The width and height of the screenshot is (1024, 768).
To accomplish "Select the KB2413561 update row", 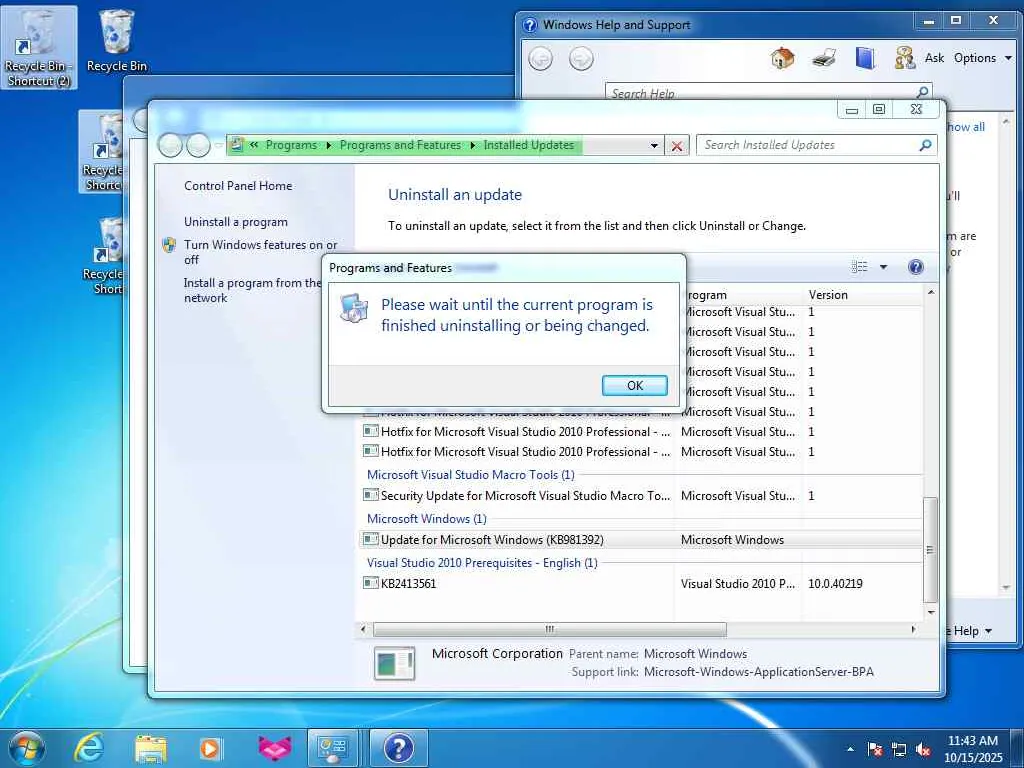I will click(x=640, y=583).
